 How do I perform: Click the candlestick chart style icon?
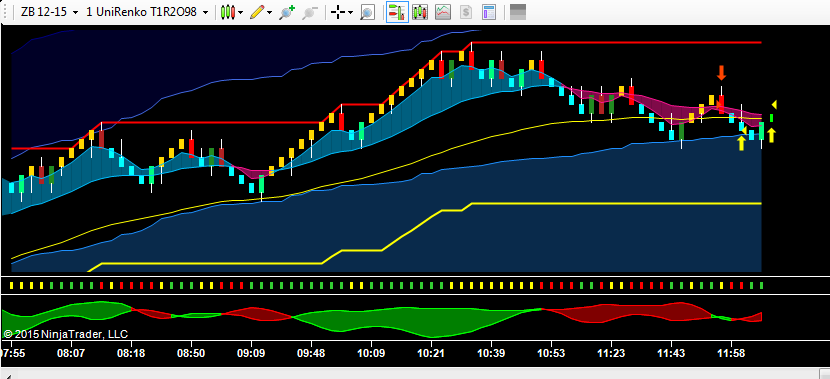tap(228, 12)
